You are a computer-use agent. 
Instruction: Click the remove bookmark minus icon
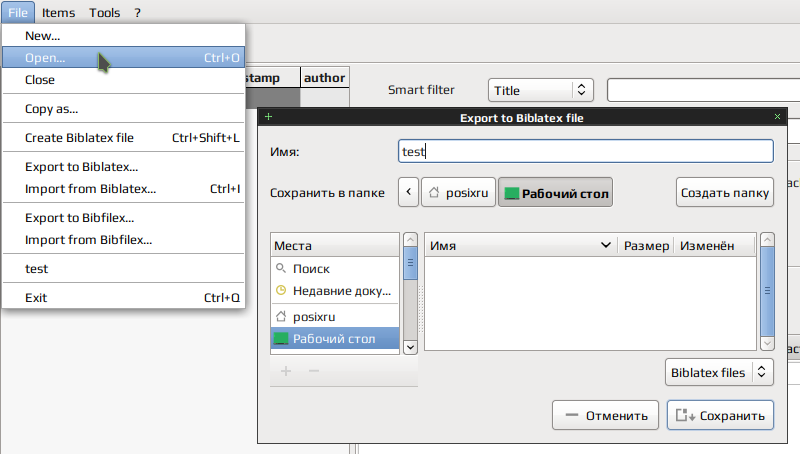pos(314,371)
